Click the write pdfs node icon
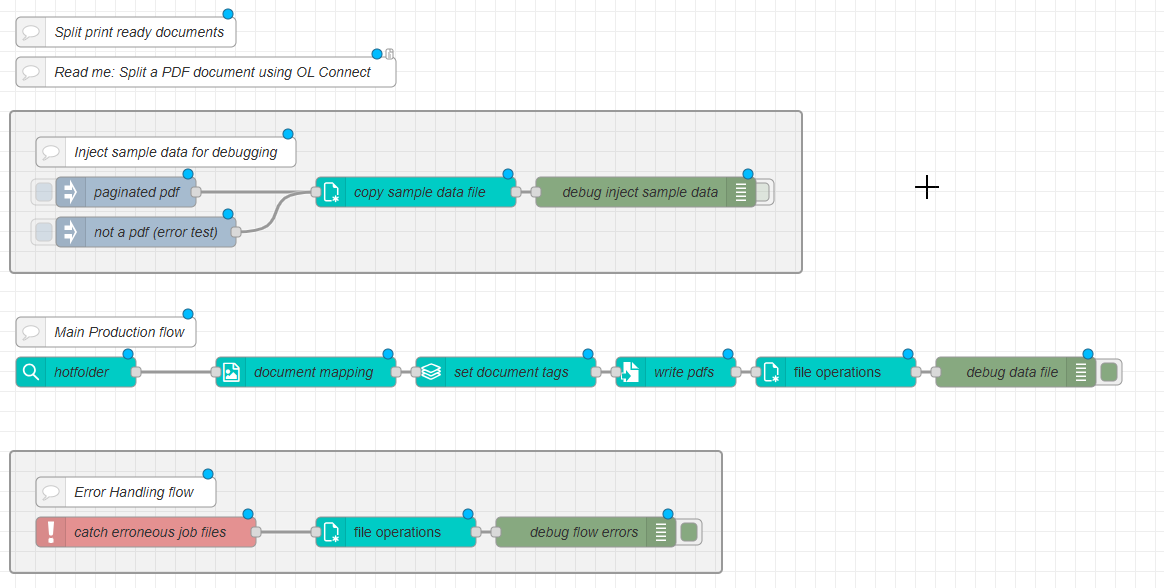The height and width of the screenshot is (588, 1164). pos(631,372)
